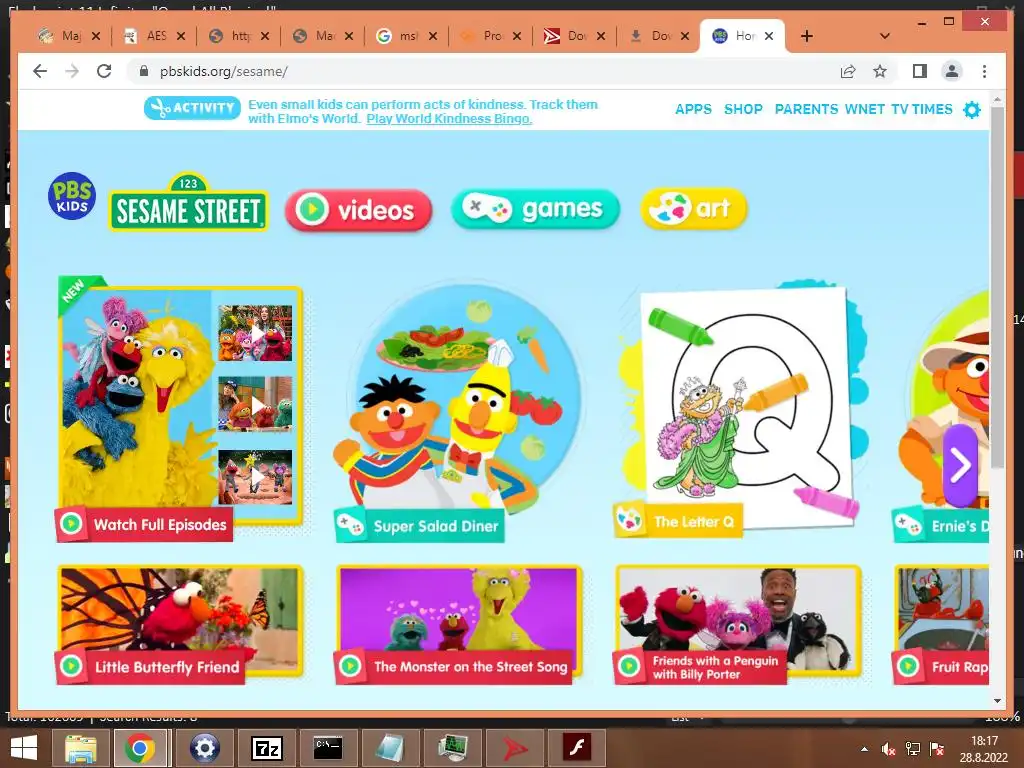Switch to the http tab

238,36
